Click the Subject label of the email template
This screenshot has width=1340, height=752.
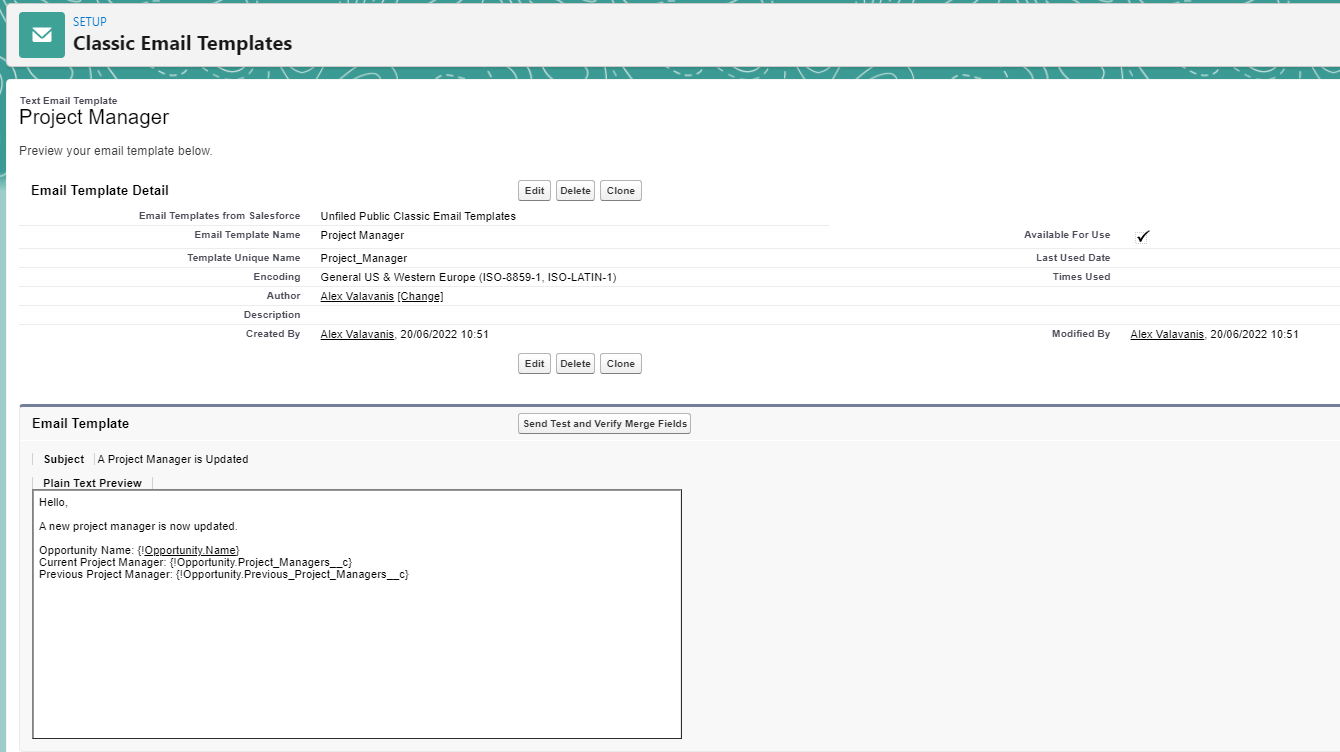(64, 459)
